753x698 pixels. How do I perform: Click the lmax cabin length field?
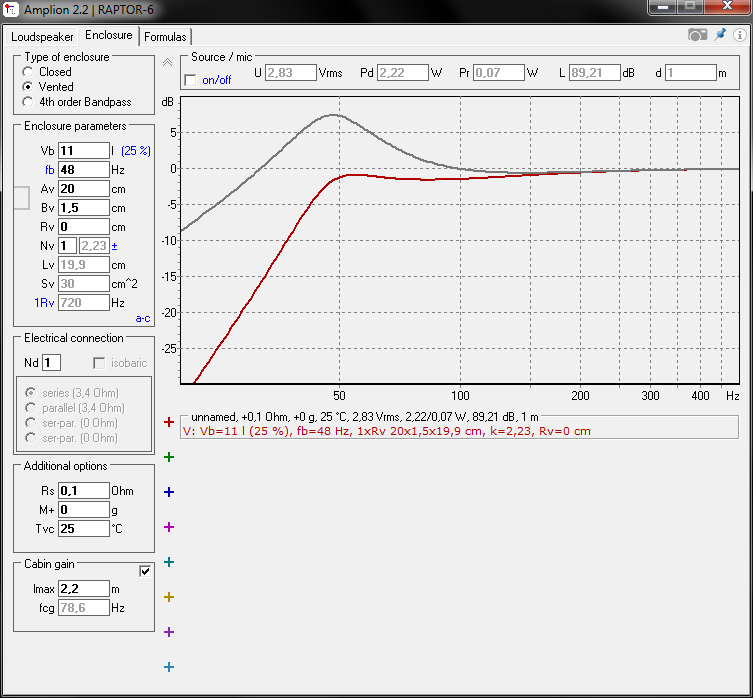coord(84,588)
